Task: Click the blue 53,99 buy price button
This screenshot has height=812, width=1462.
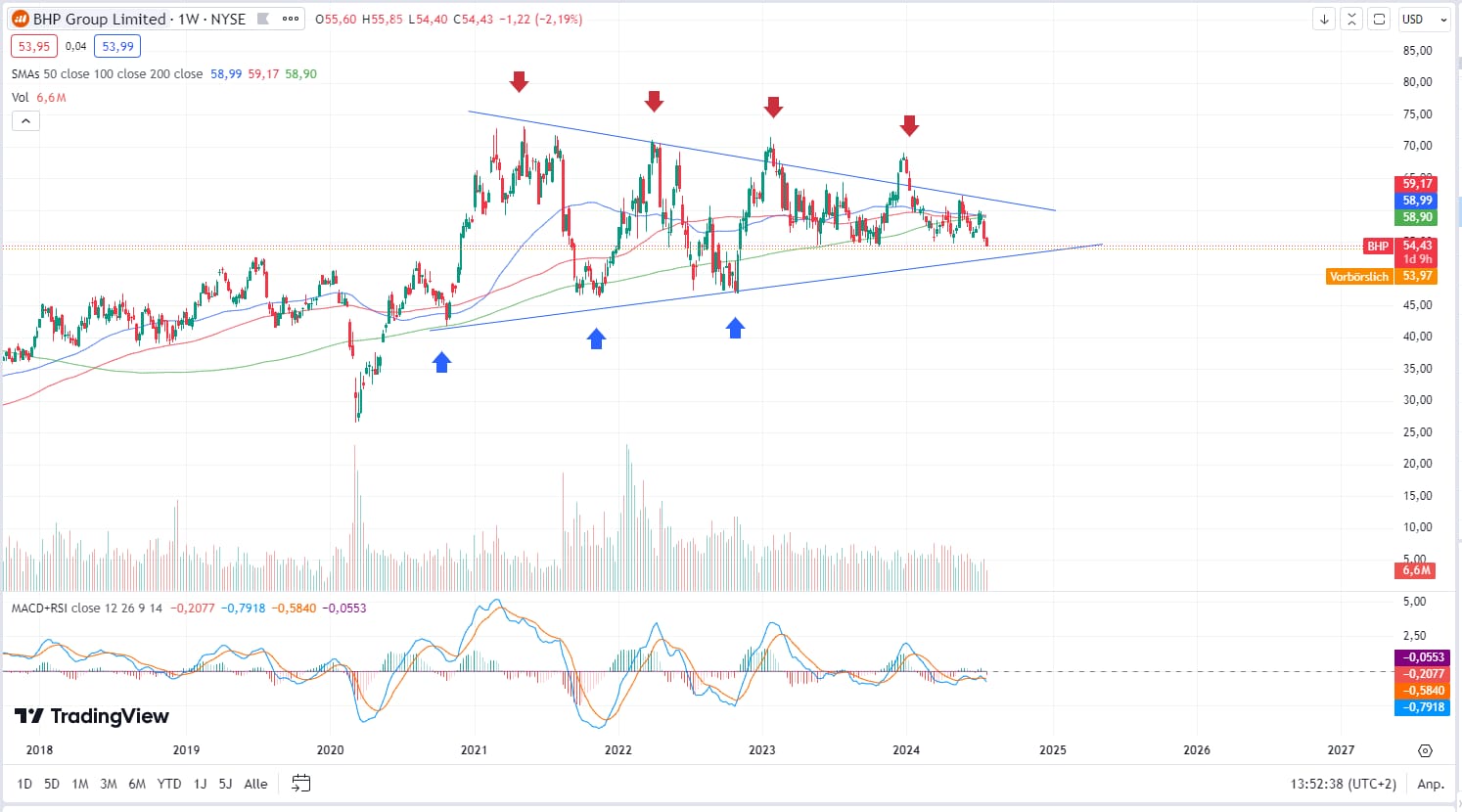Action: point(117,46)
